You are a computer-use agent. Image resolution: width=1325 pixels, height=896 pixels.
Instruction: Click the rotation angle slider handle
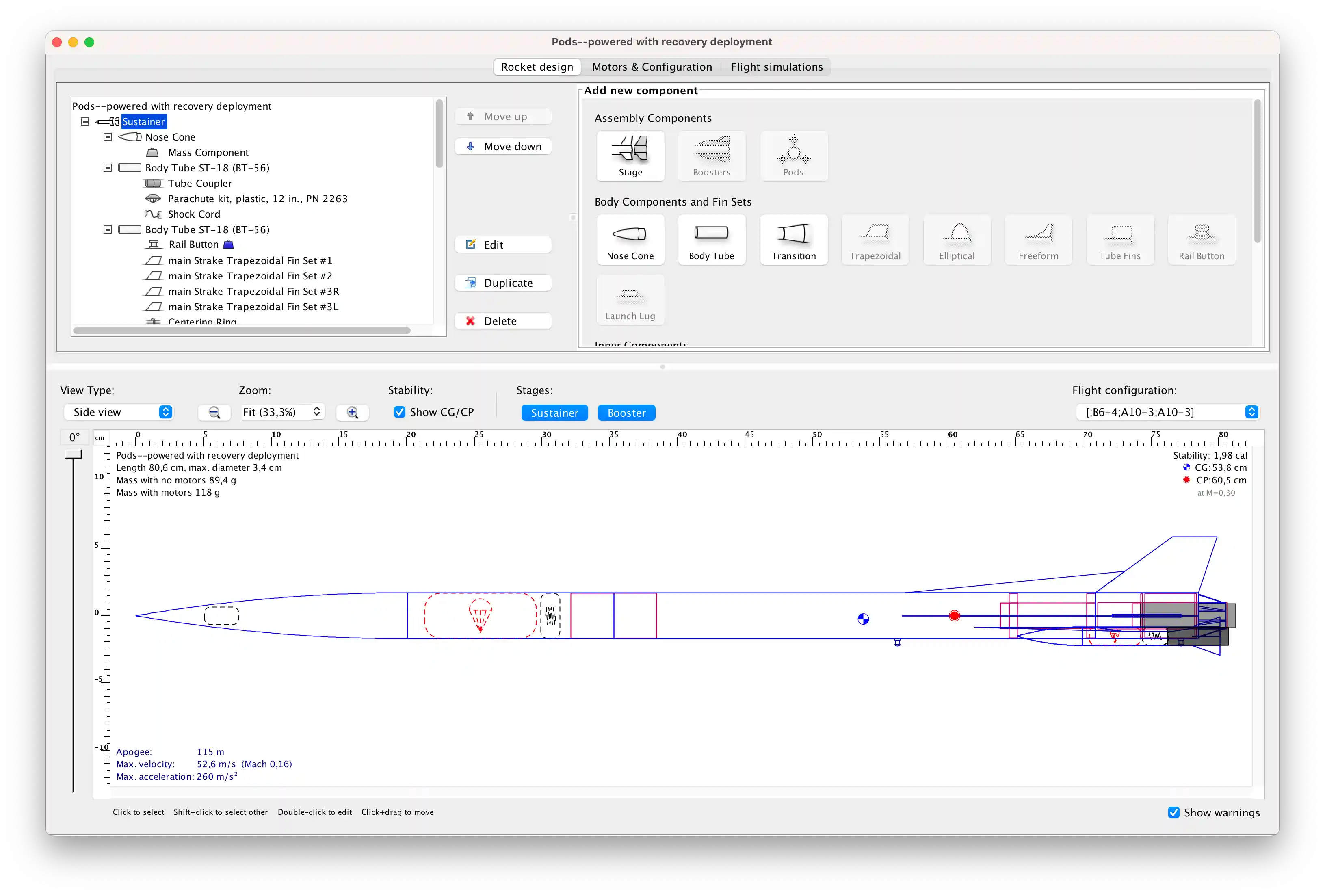(x=74, y=454)
